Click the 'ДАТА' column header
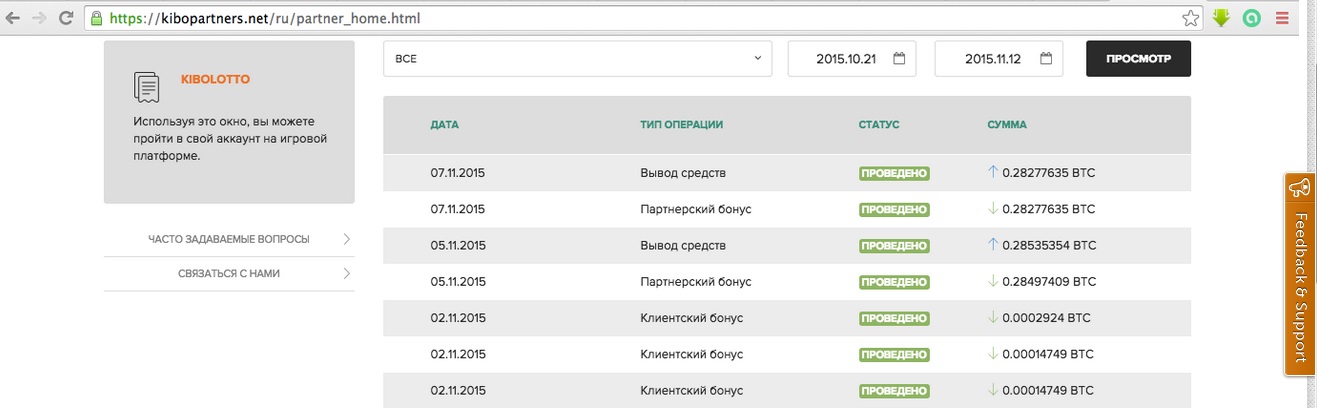 click(x=445, y=125)
